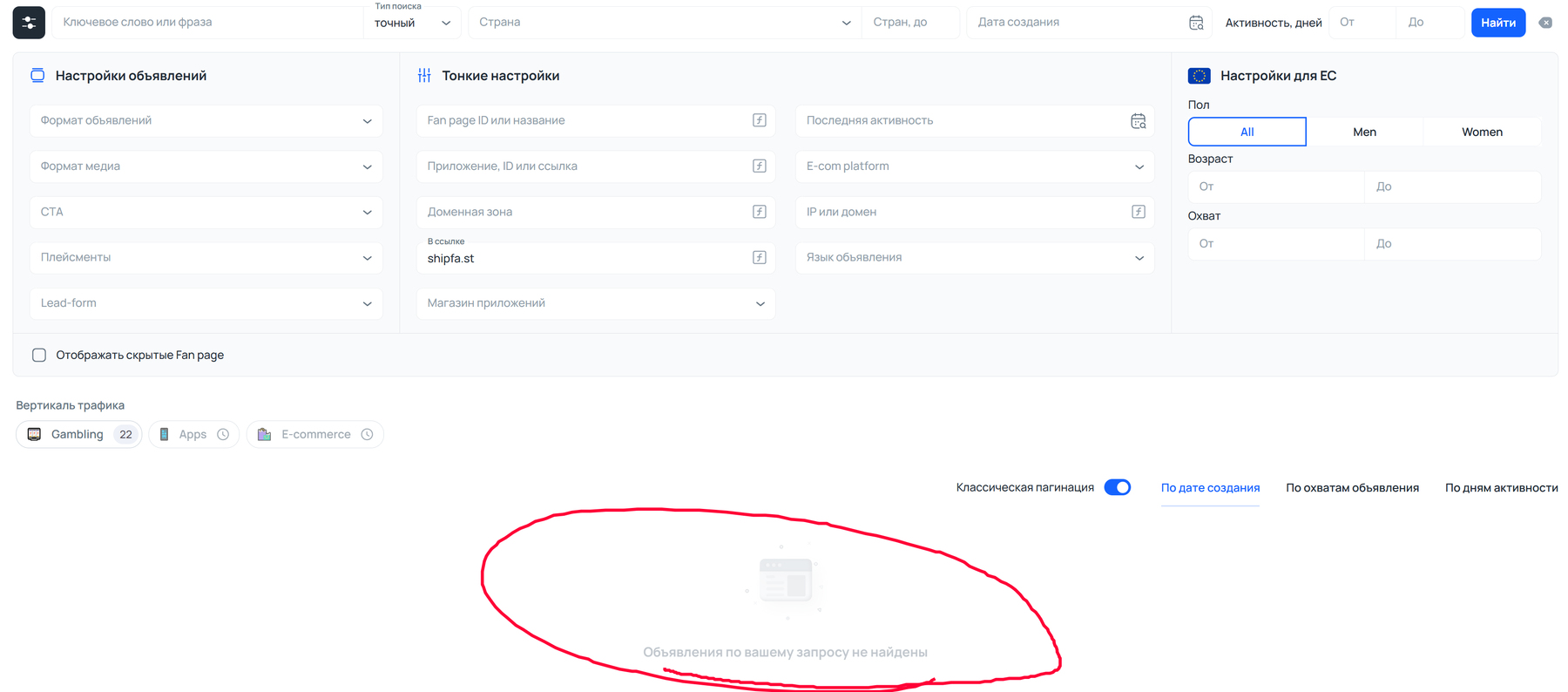
Task: Expand Формат объявлений dropdown
Action: point(206,120)
